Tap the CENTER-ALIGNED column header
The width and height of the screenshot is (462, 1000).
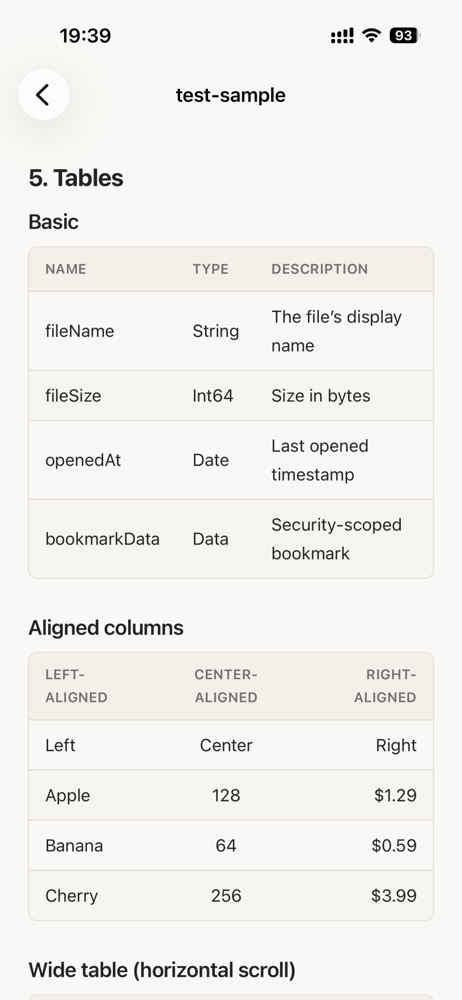coord(226,686)
